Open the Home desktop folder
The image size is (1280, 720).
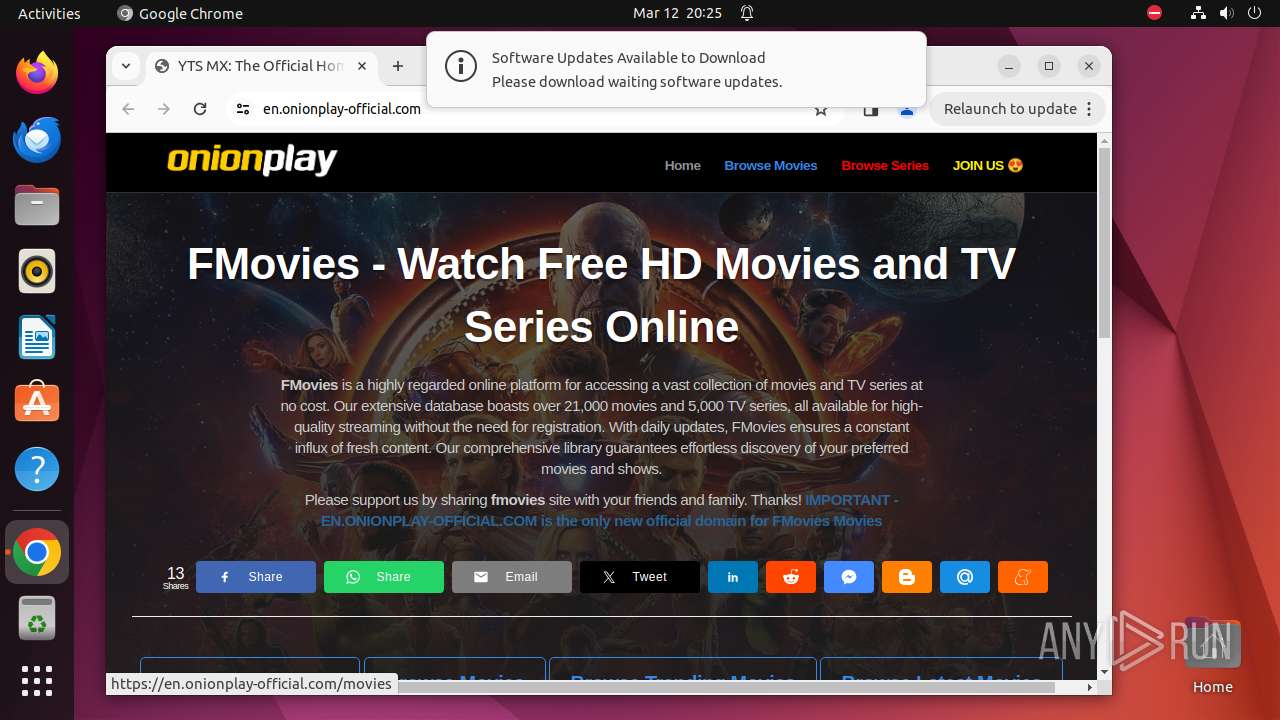pos(1212,656)
